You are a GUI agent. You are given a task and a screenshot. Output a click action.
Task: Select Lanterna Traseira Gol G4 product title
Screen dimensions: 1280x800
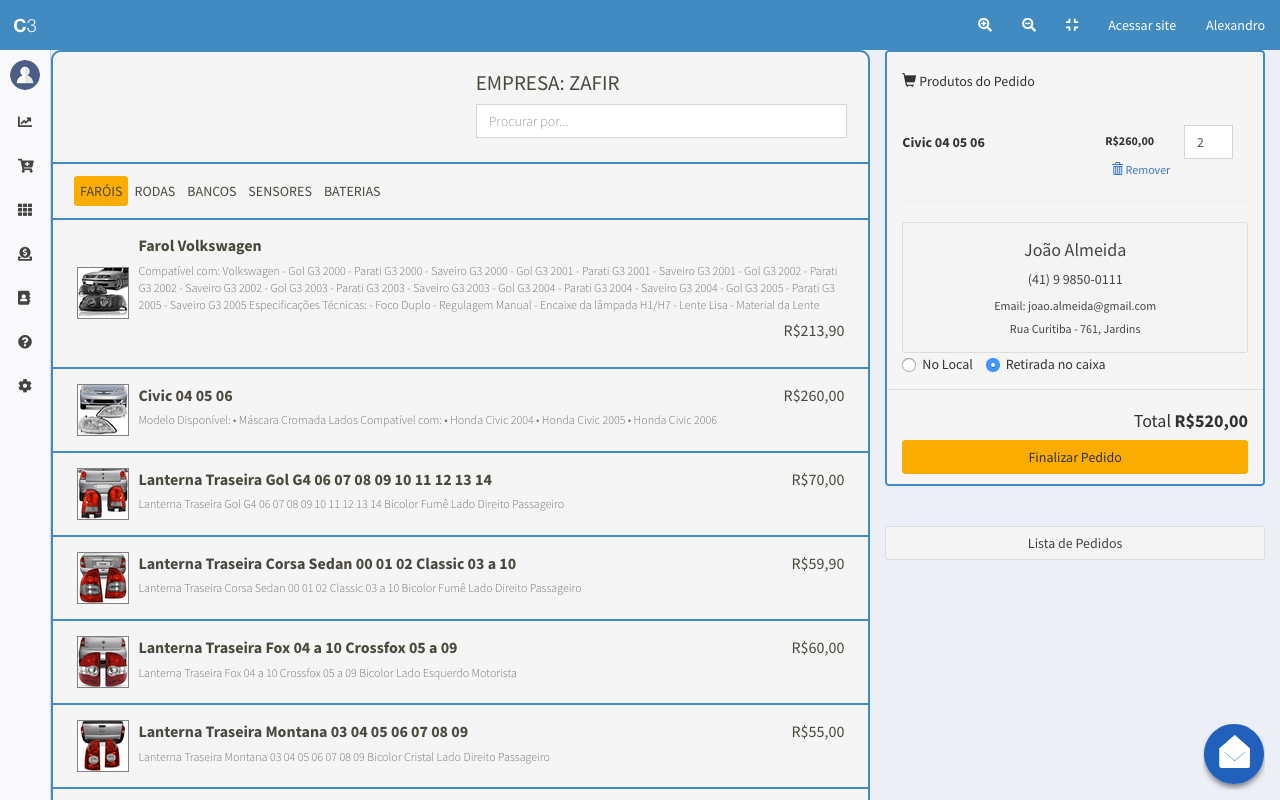pos(315,480)
